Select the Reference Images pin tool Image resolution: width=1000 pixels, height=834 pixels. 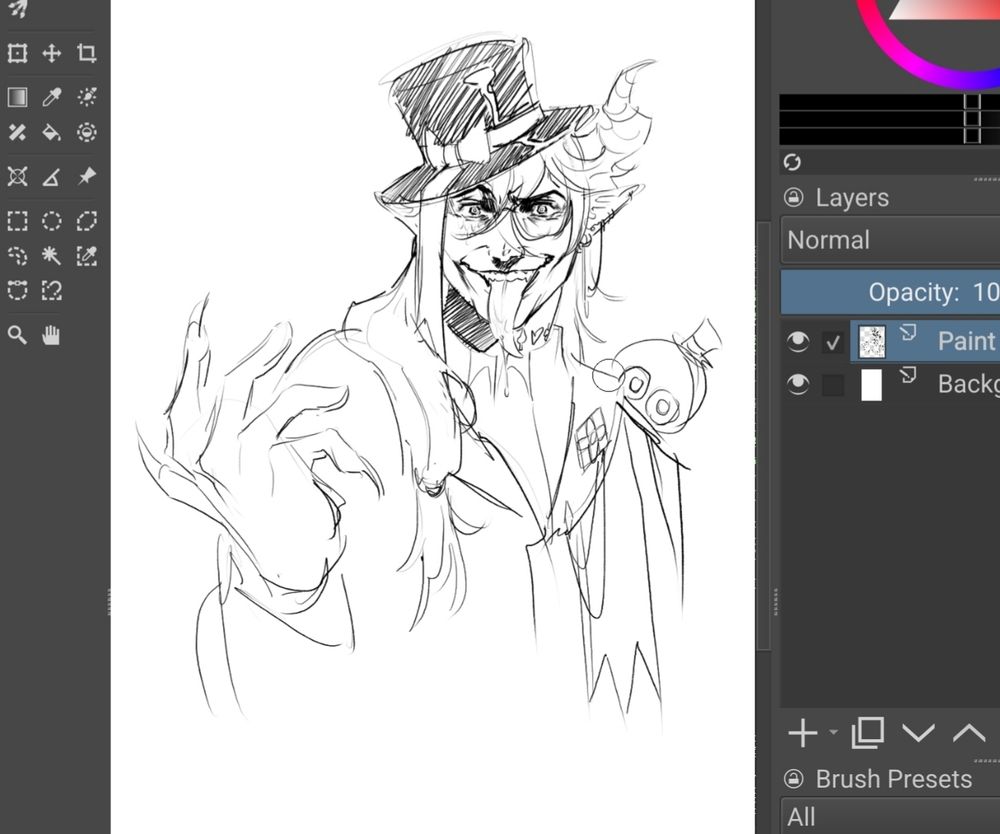coord(87,176)
